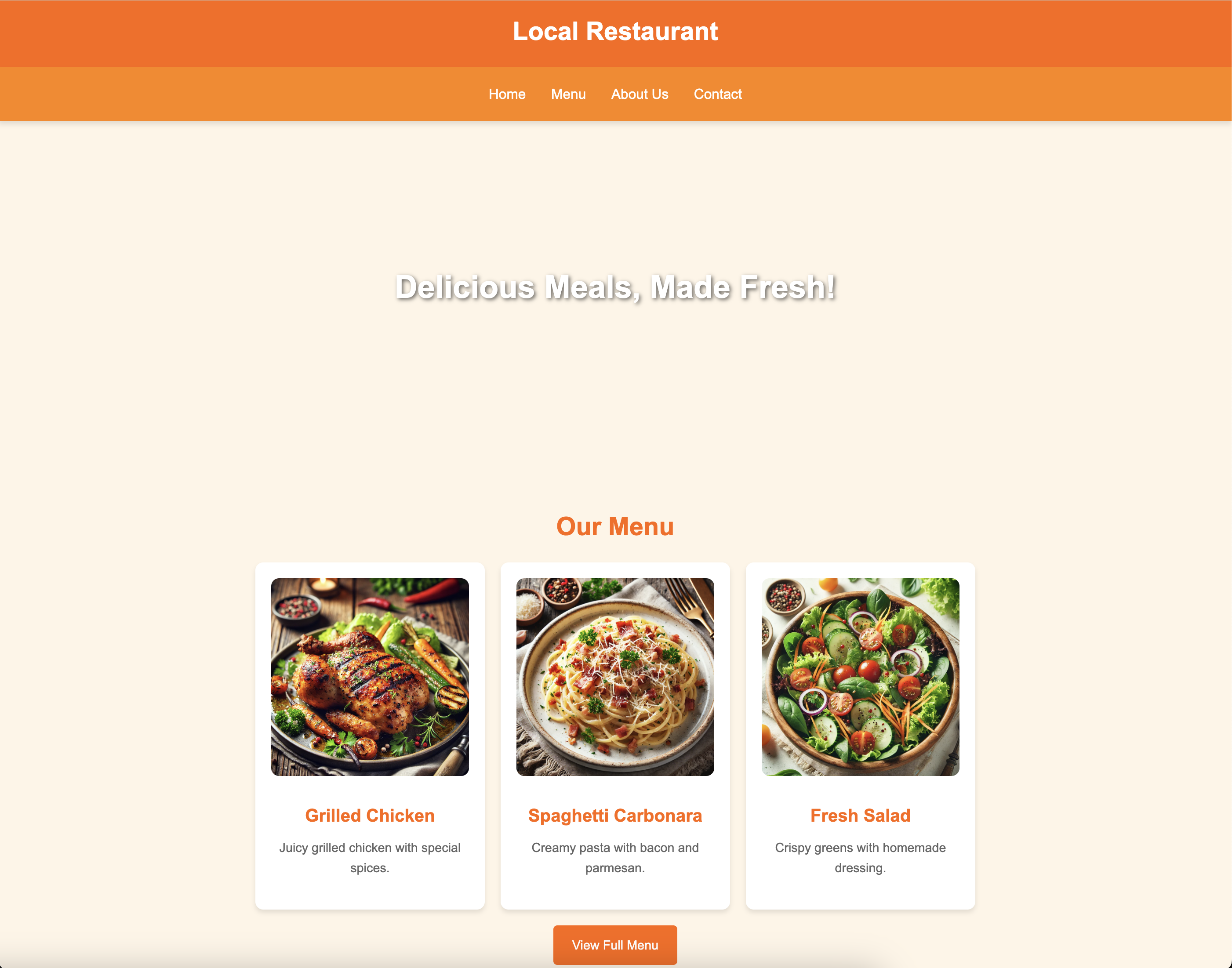Click the Juicy grilled chicken description
Screen dimensions: 1232x968
point(370,857)
